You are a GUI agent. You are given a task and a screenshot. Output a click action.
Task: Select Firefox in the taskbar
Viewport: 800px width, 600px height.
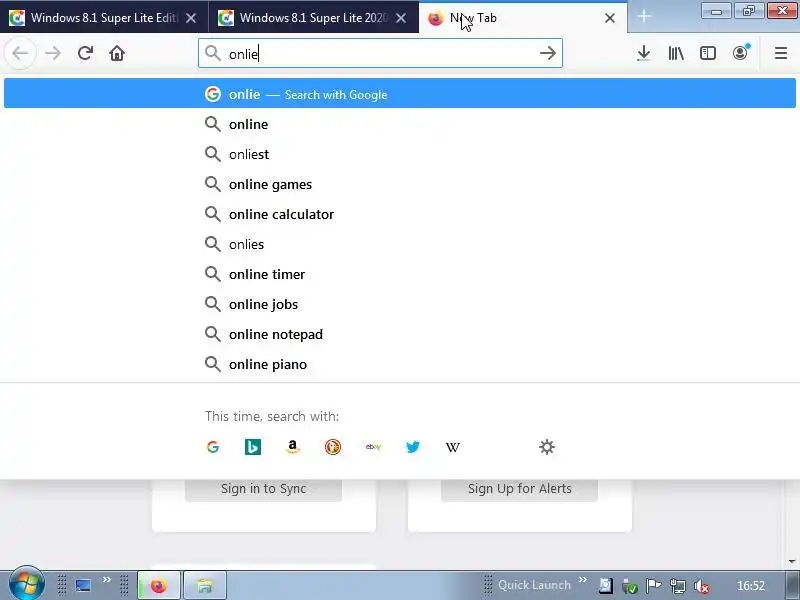click(x=159, y=585)
